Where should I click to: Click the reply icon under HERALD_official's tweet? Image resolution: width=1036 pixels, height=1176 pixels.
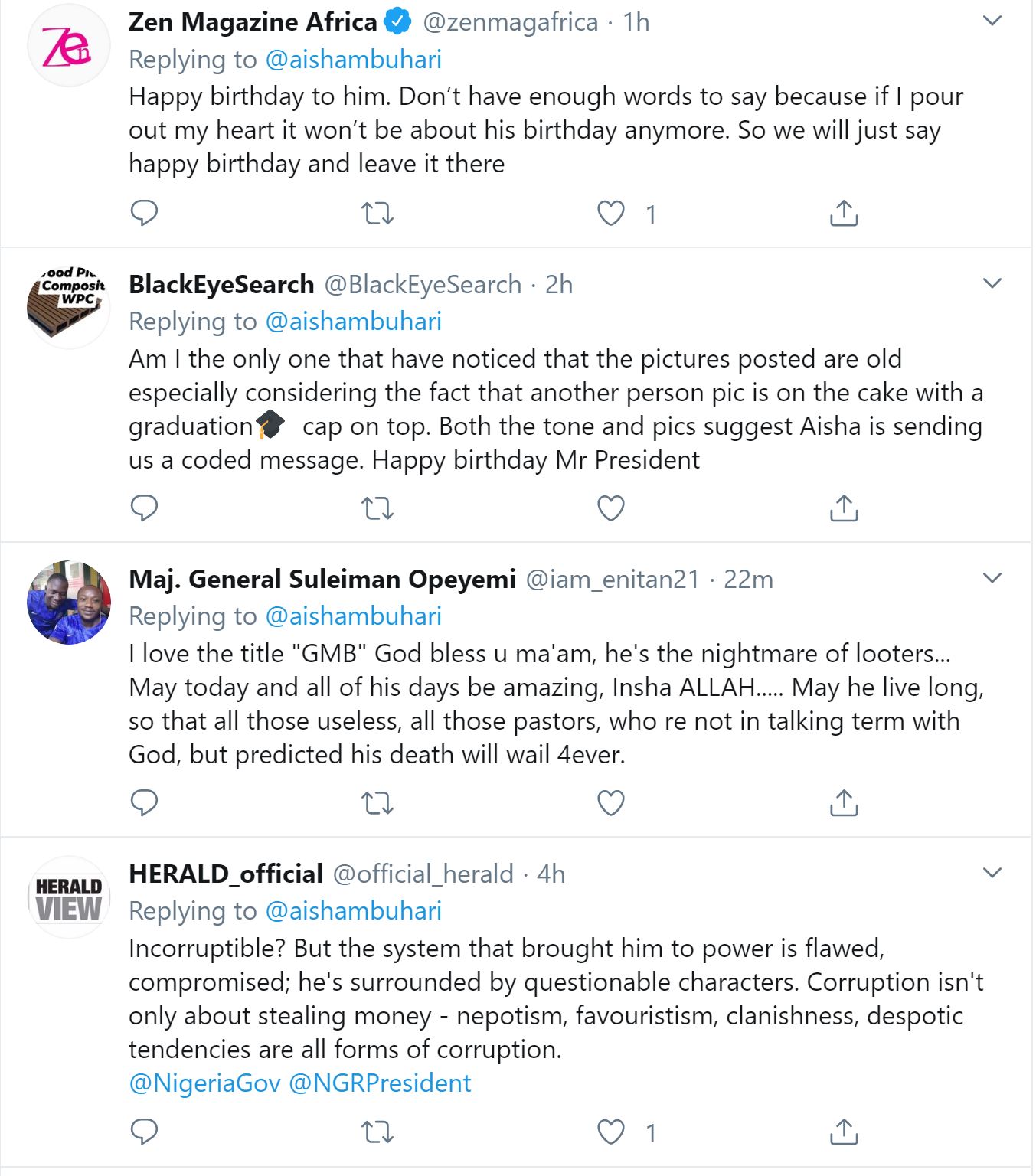pyautogui.click(x=145, y=1130)
